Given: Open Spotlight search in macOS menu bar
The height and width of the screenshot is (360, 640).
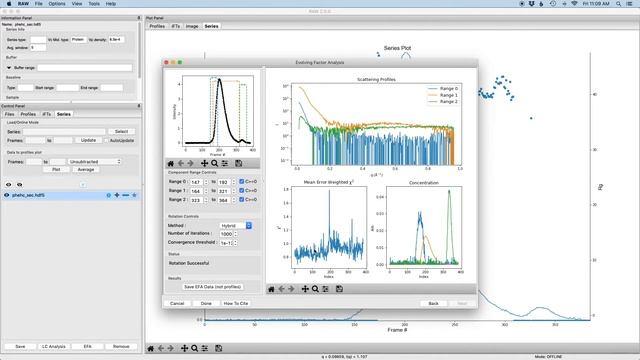Looking at the screenshot, I should 618,4.
